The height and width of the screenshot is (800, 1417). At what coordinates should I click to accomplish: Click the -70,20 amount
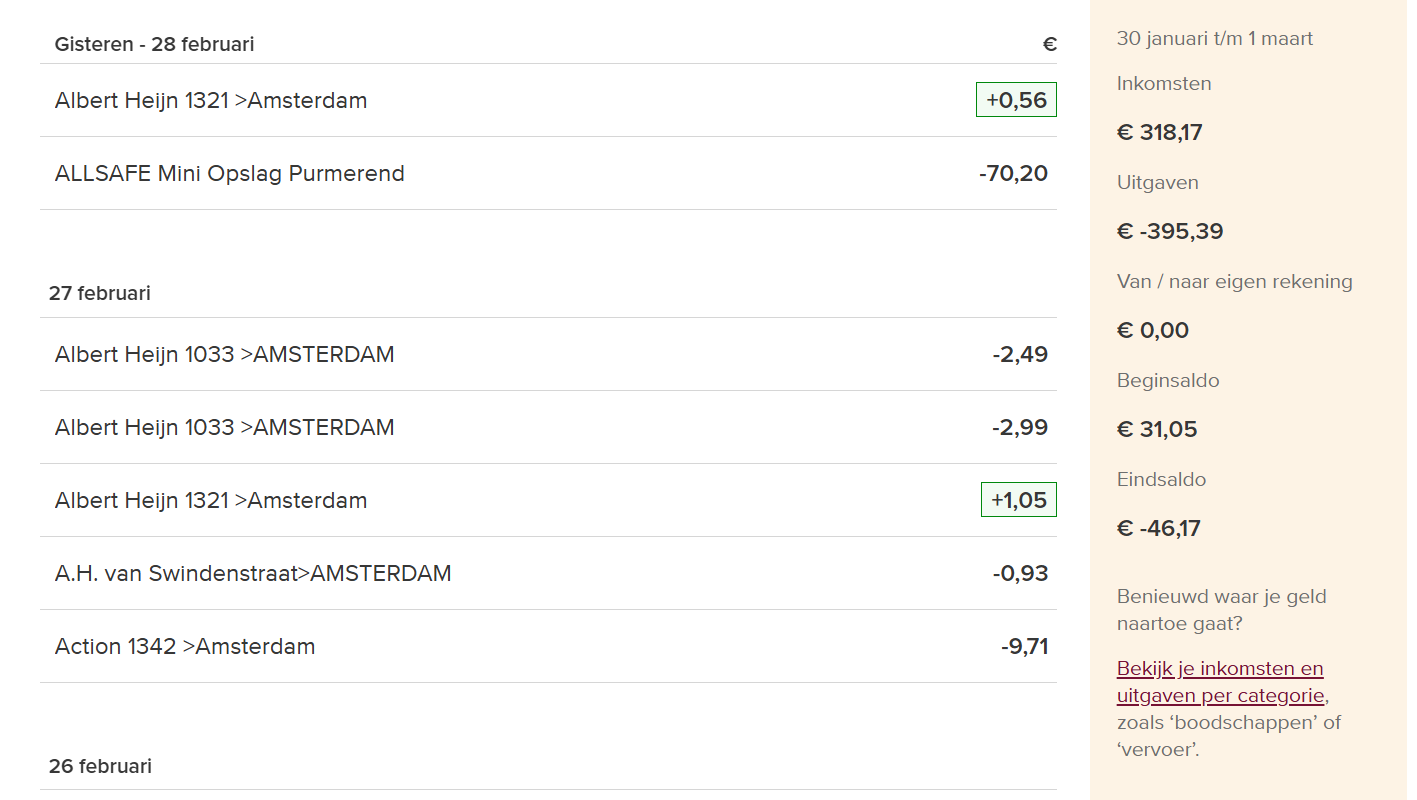(x=1013, y=174)
